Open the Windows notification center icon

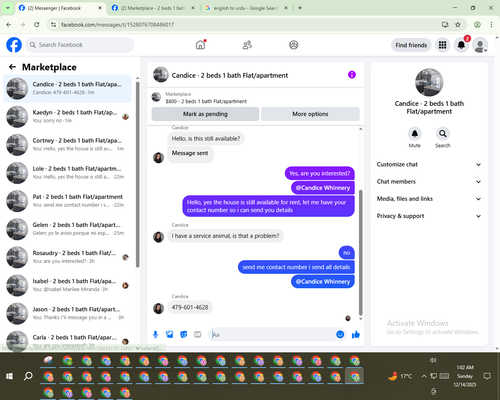click(487, 376)
